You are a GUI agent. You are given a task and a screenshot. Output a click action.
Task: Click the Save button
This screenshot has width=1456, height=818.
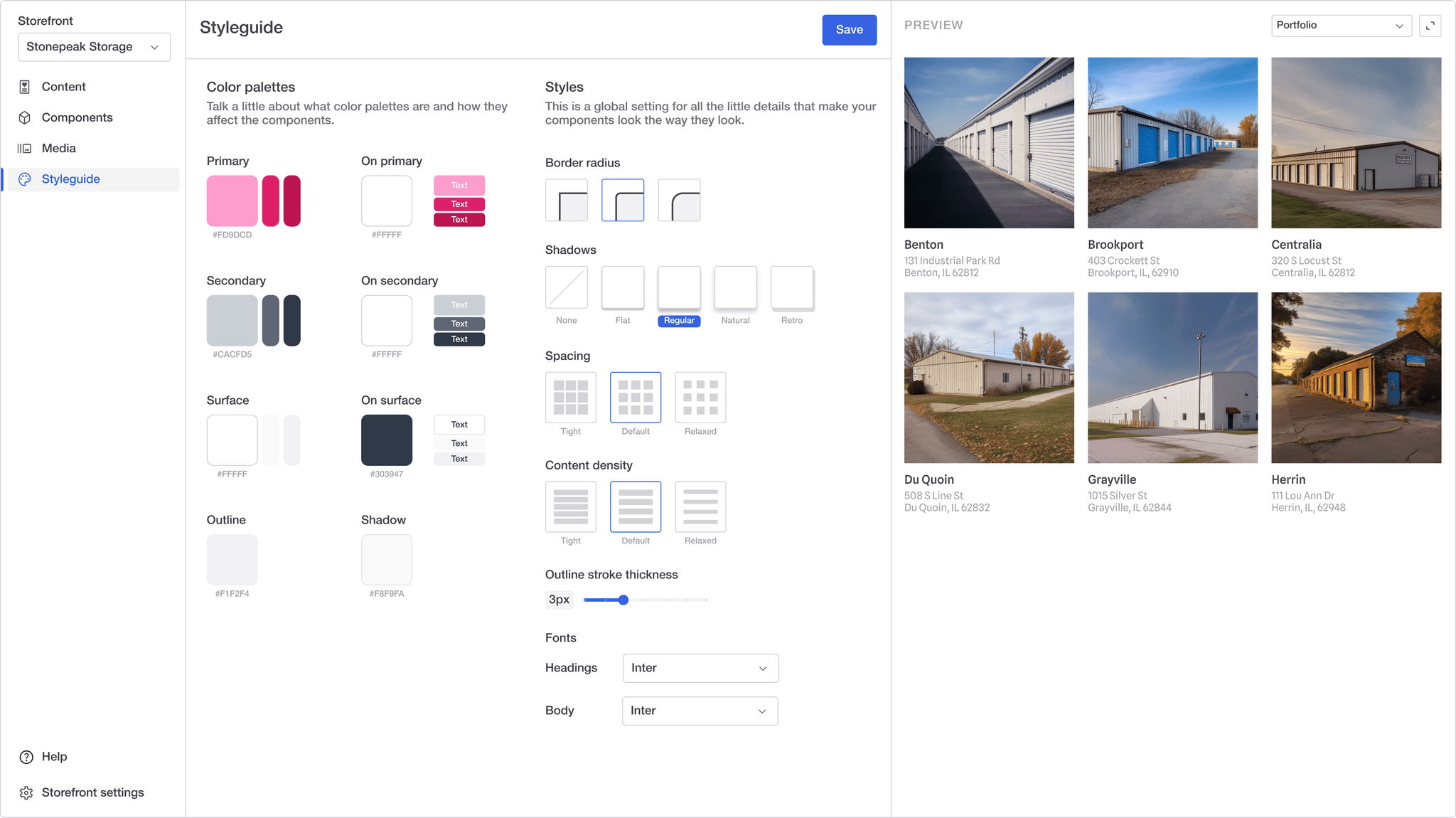[849, 30]
